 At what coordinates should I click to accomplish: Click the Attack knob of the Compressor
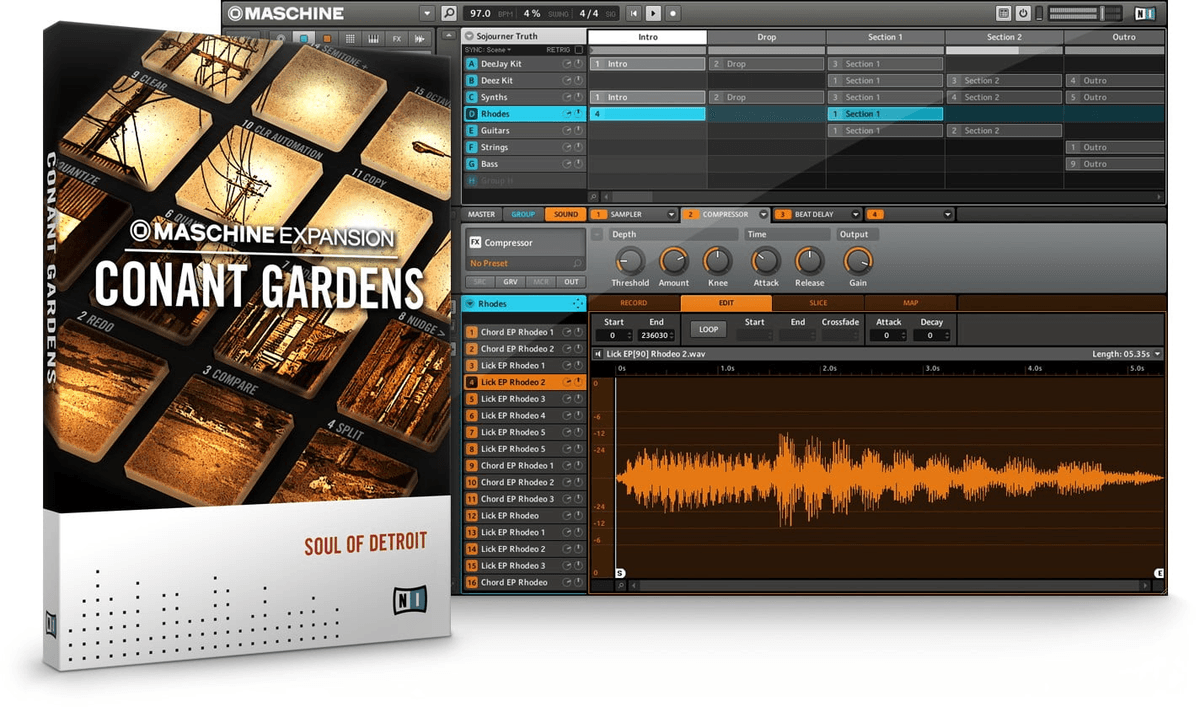pyautogui.click(x=765, y=261)
